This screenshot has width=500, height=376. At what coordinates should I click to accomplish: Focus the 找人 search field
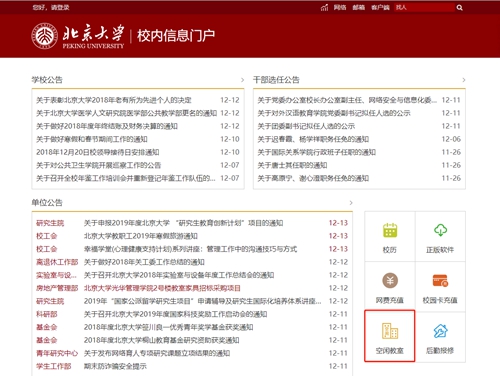[424, 7]
